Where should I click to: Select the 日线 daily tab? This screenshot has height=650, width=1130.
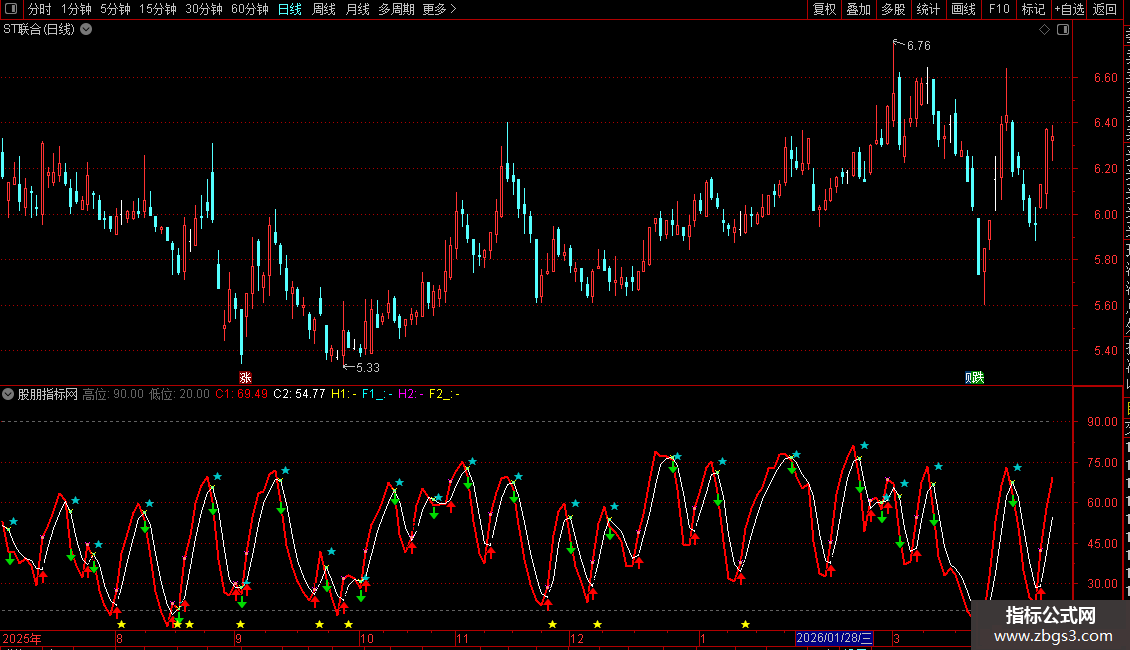pyautogui.click(x=290, y=9)
